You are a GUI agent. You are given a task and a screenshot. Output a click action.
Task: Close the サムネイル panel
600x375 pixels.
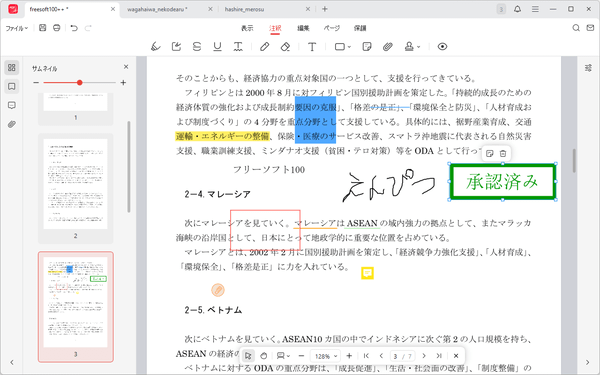tap(126, 67)
